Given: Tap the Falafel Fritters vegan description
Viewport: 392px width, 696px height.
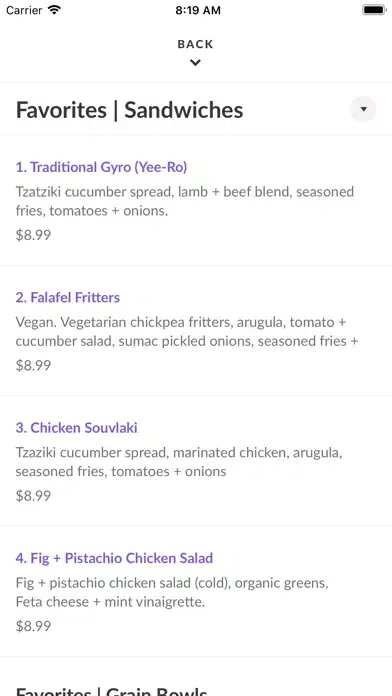Looking at the screenshot, I should (187, 332).
